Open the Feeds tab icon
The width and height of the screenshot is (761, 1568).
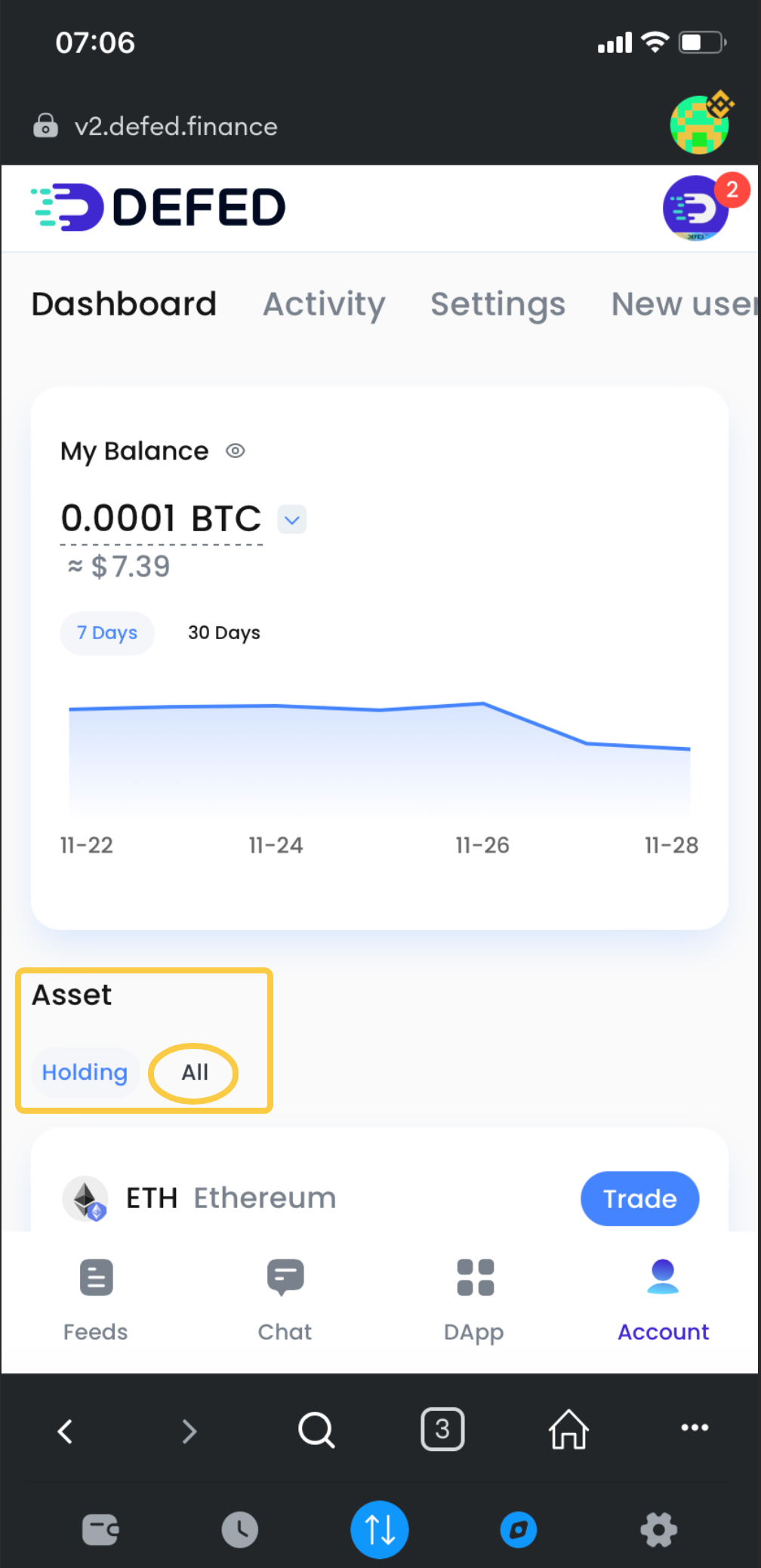(96, 1277)
